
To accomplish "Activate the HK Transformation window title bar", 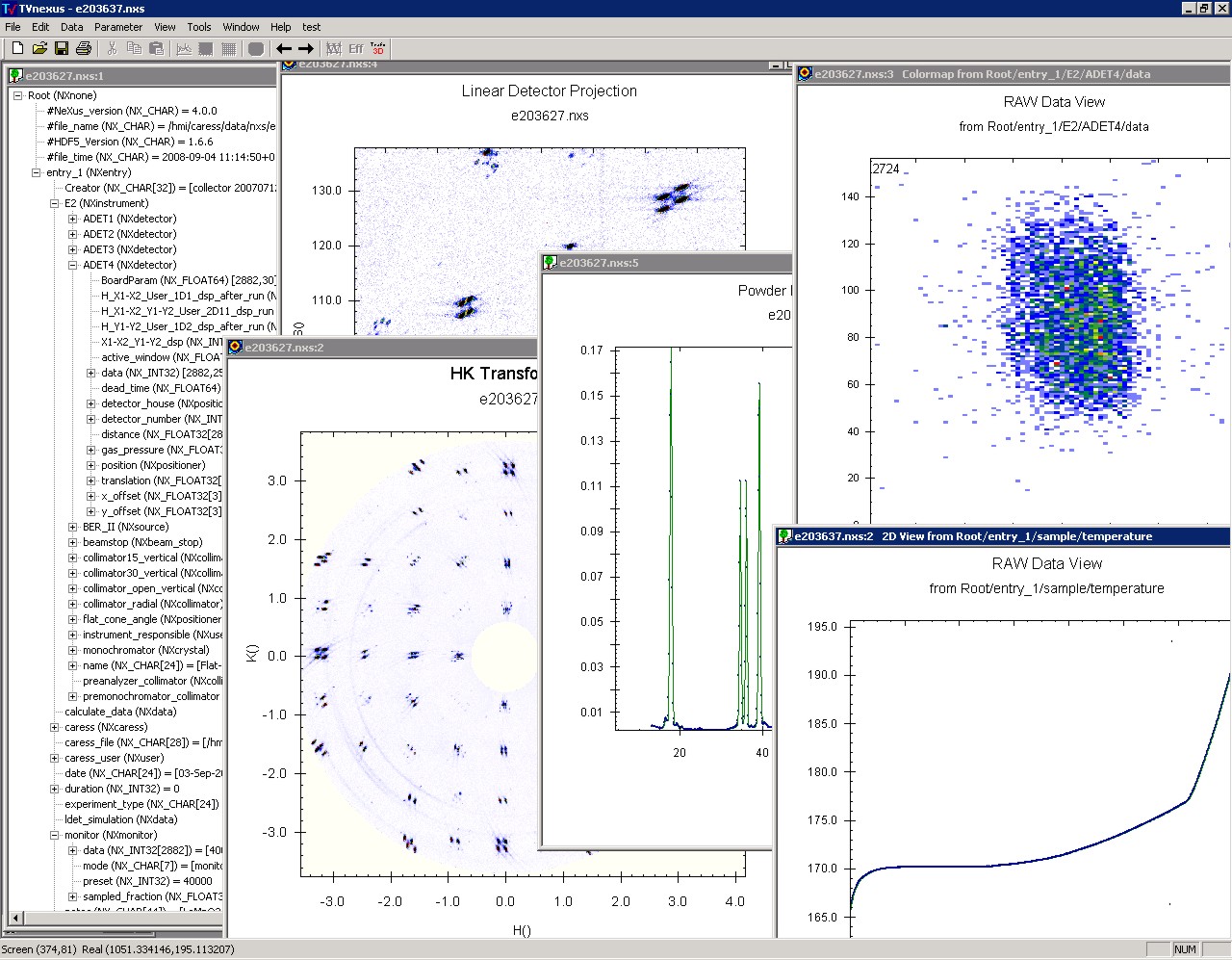I will (x=385, y=348).
